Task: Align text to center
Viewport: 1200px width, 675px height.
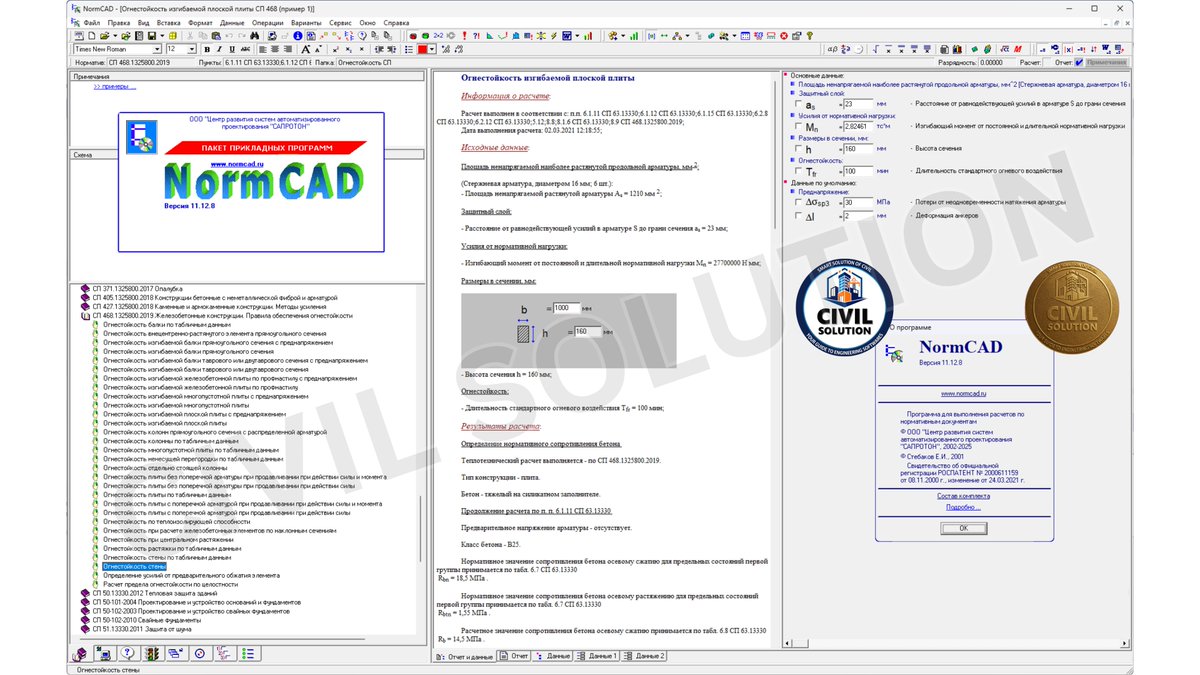Action: 275,49
